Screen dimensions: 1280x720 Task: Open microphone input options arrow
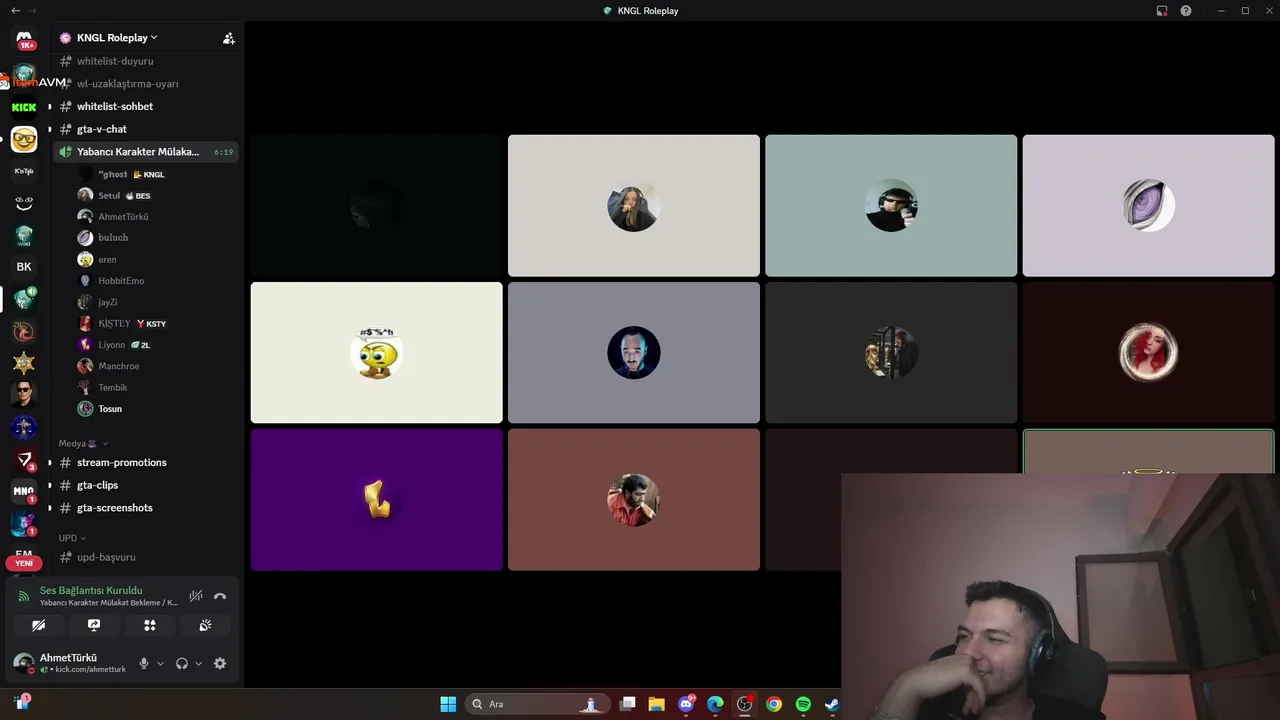pos(160,663)
